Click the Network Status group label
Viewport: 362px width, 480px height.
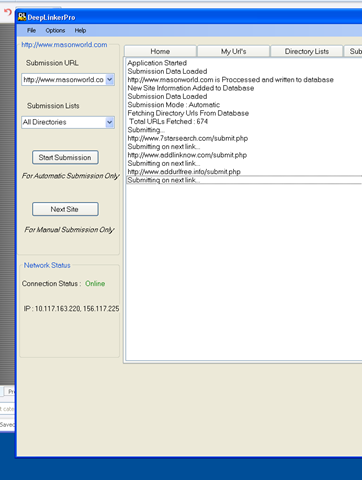tap(47, 265)
